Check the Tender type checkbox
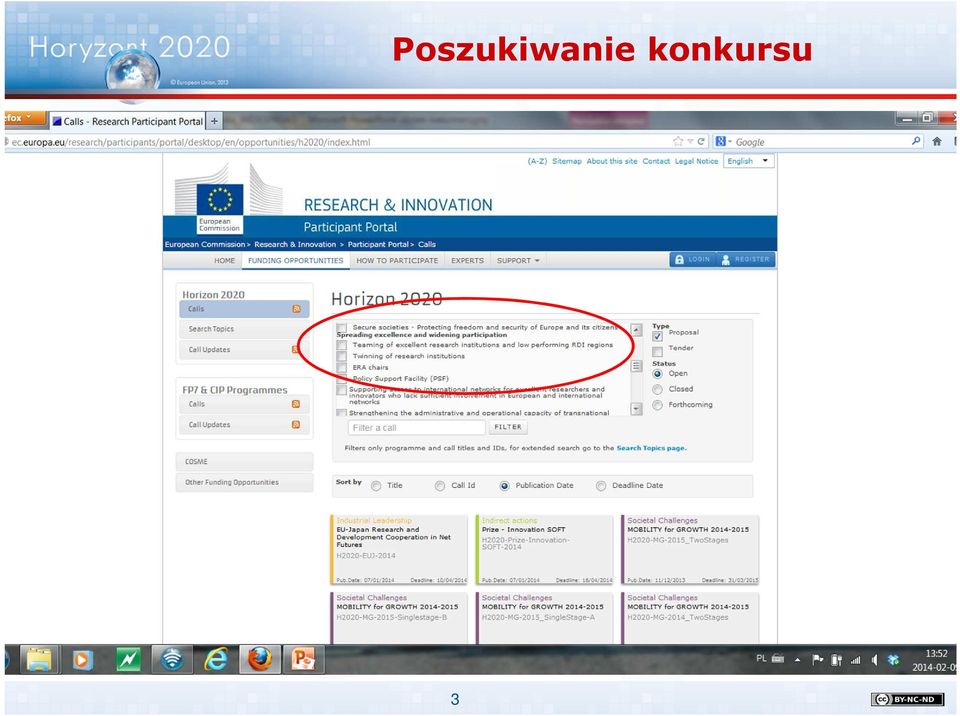This screenshot has width=960, height=716. click(658, 352)
